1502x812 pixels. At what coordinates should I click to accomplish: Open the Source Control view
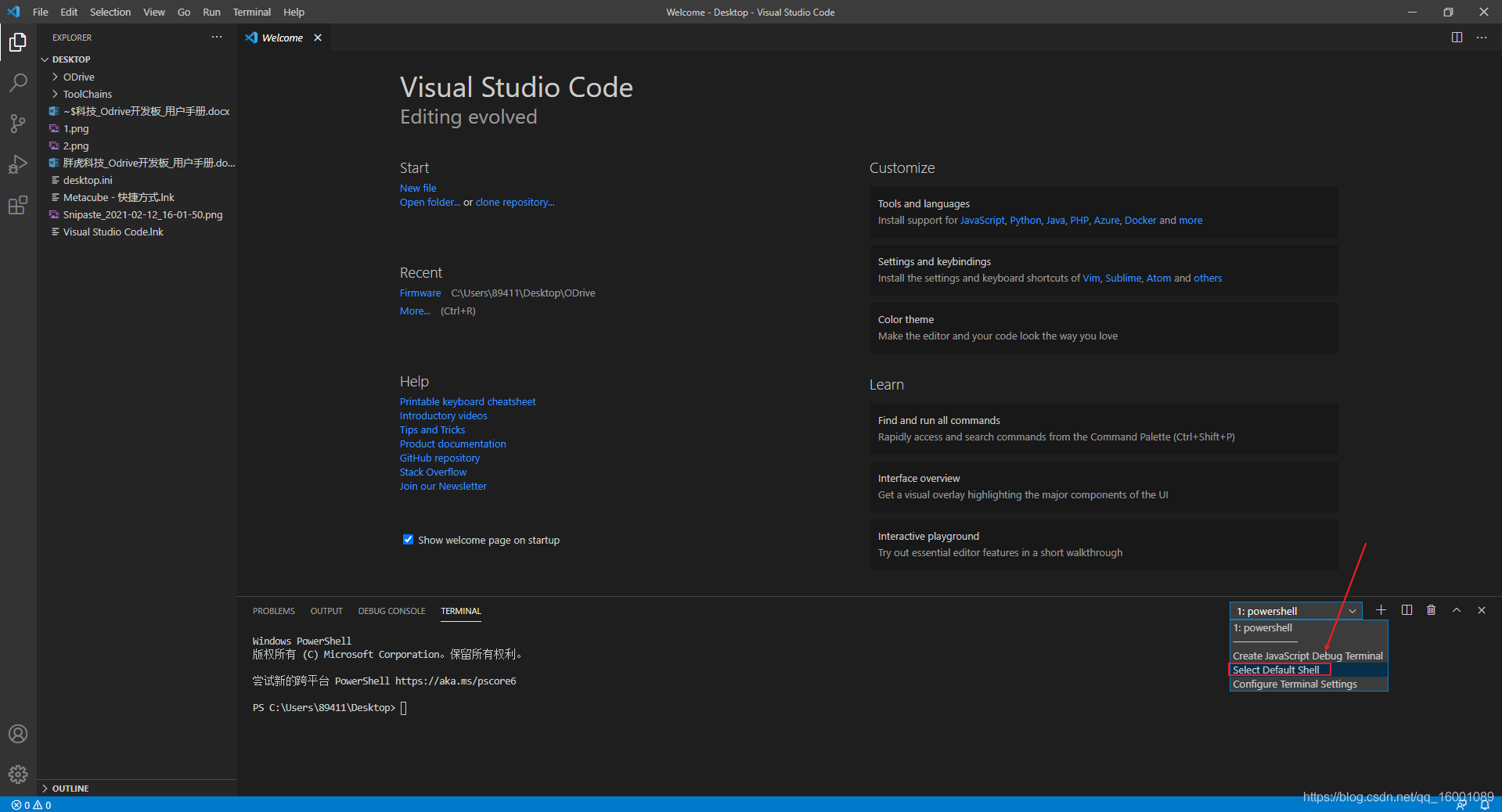pyautogui.click(x=18, y=123)
